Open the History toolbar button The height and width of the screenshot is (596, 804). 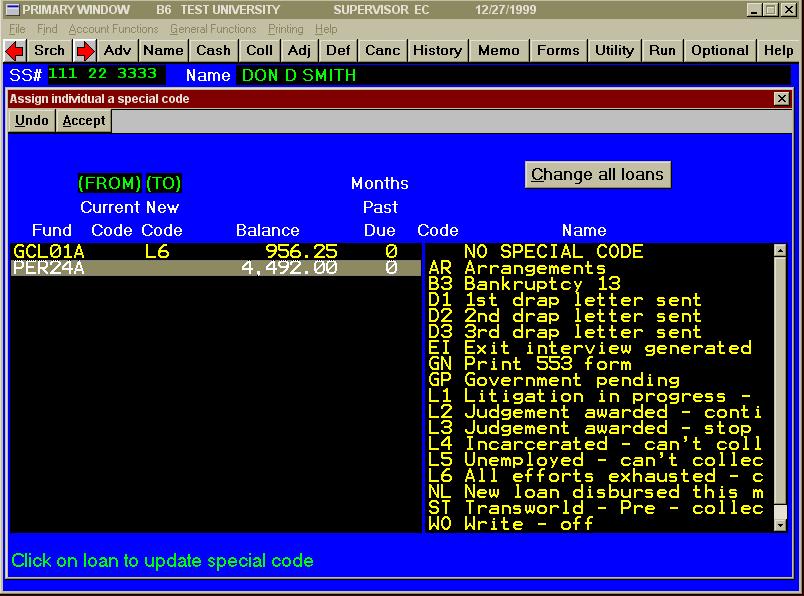(437, 50)
